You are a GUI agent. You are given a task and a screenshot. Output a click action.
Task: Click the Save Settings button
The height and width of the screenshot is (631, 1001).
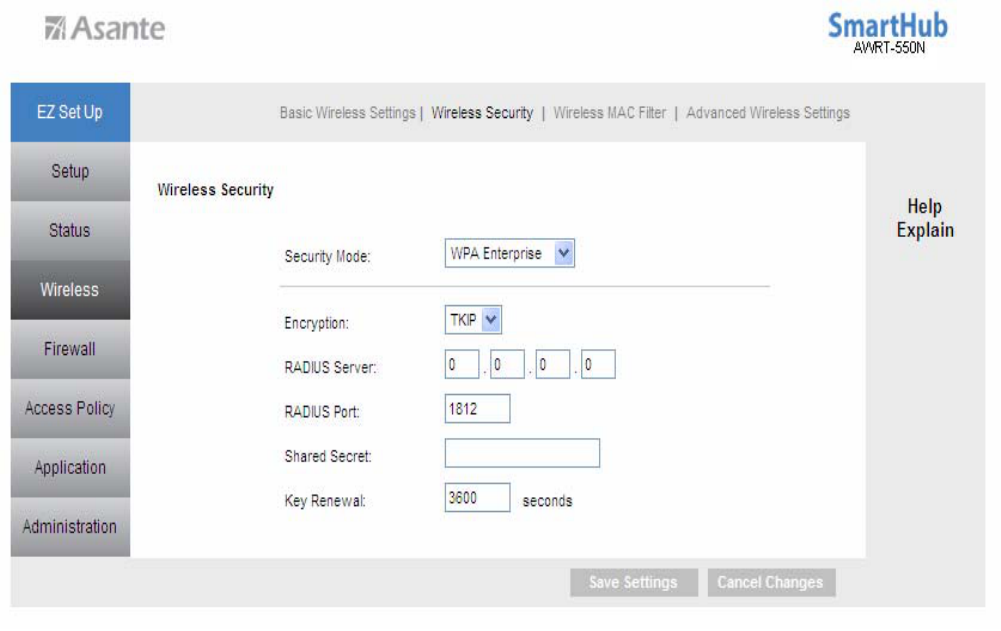[632, 582]
